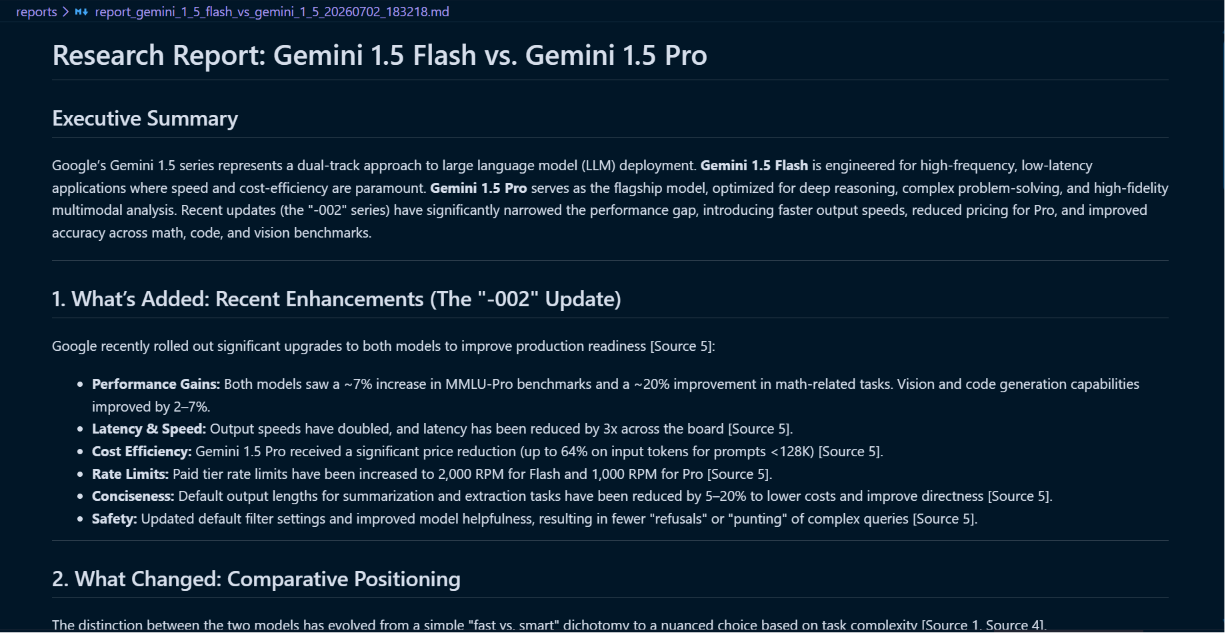The width and height of the screenshot is (1225, 633).
Task: Click [Source 5] ending the Safety bullet
Action: click(945, 519)
